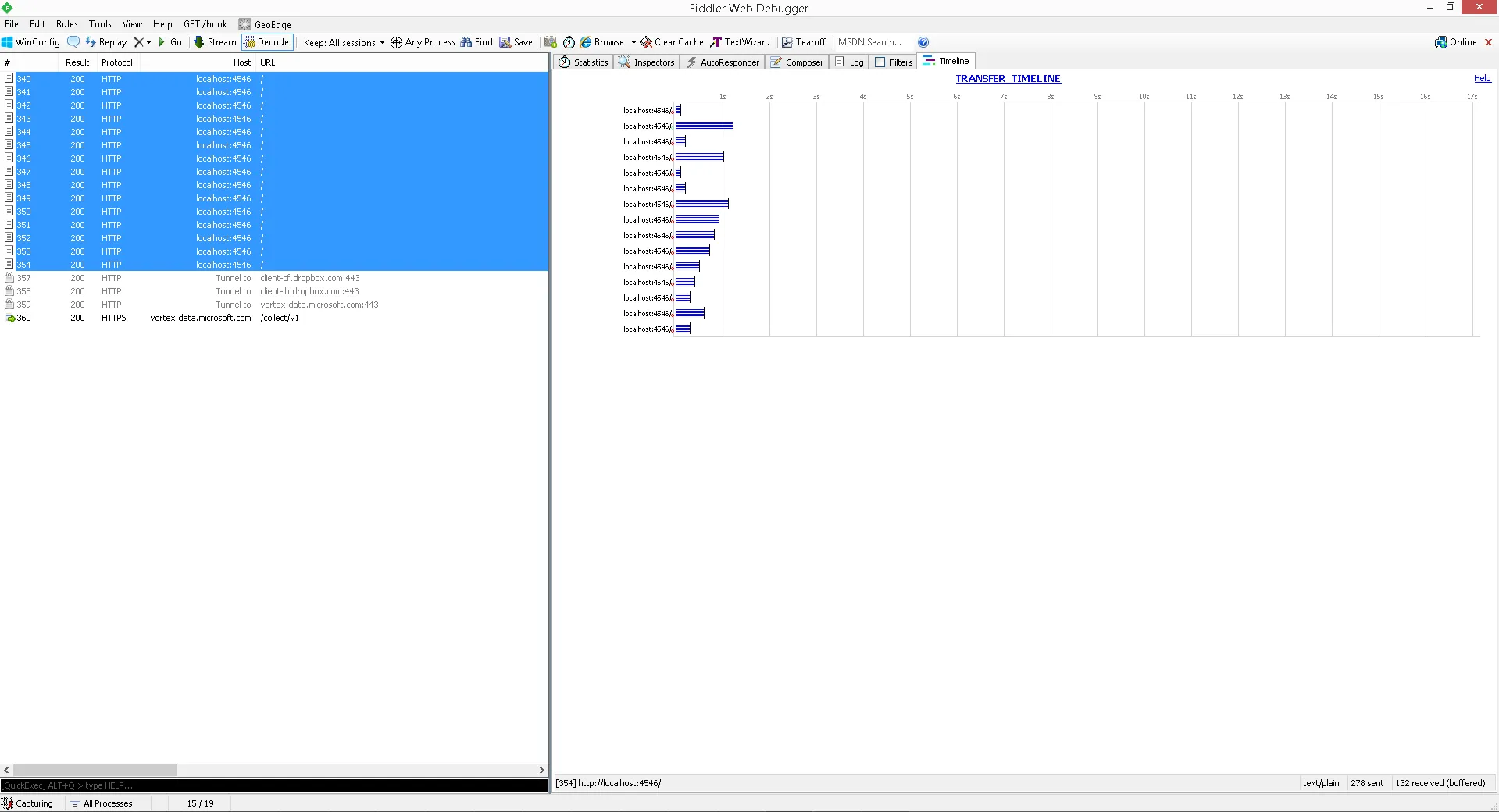Launch Browse from the toolbar
Image resolution: width=1499 pixels, height=812 pixels.
[602, 42]
